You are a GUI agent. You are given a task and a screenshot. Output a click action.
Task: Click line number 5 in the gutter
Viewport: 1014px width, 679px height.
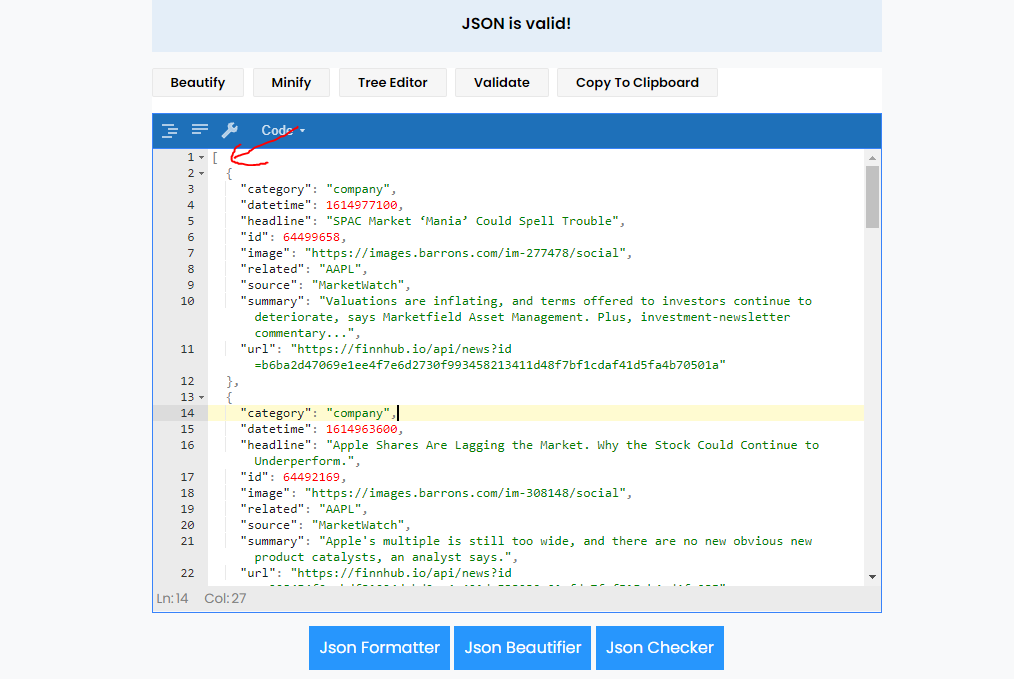pos(191,221)
